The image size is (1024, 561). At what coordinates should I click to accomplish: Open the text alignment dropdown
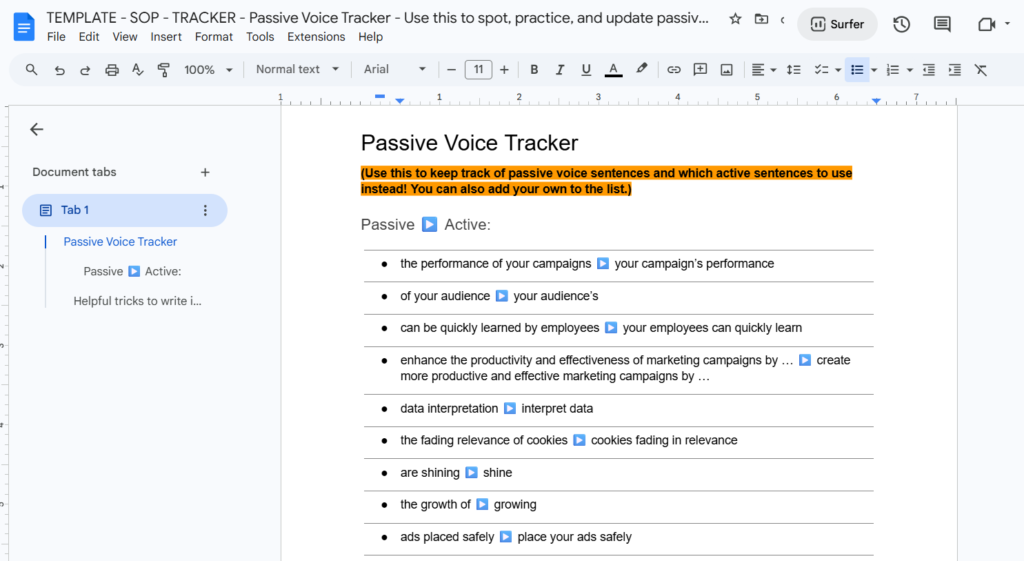763,70
